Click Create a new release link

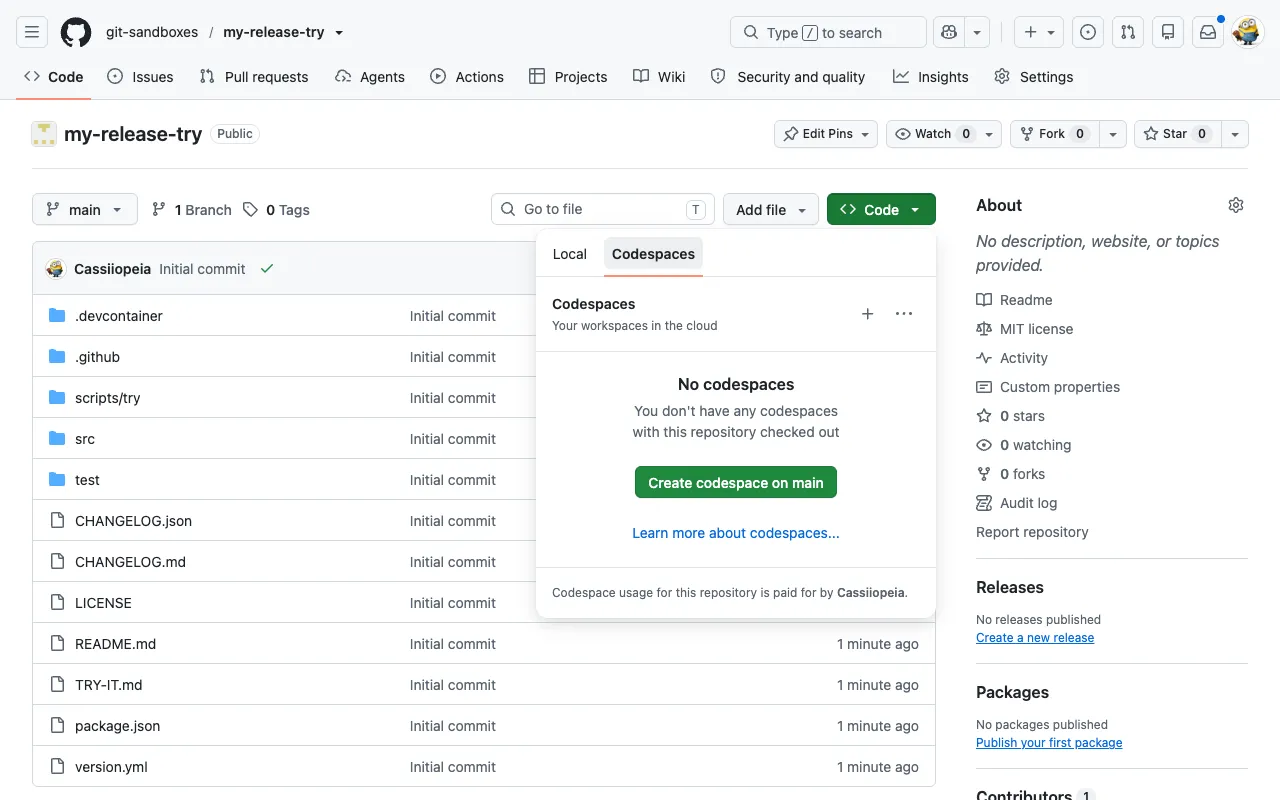(1035, 638)
